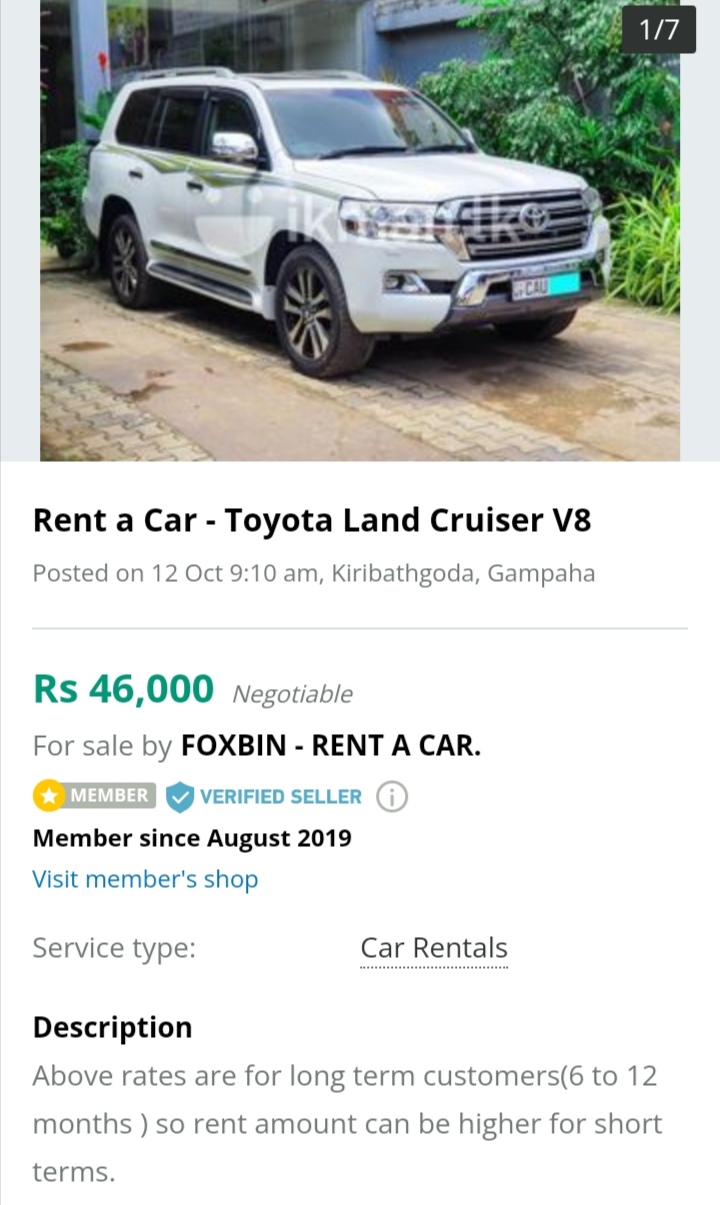Image resolution: width=720 pixels, height=1205 pixels.
Task: Tap the MEMBER badge label
Action: 110,796
